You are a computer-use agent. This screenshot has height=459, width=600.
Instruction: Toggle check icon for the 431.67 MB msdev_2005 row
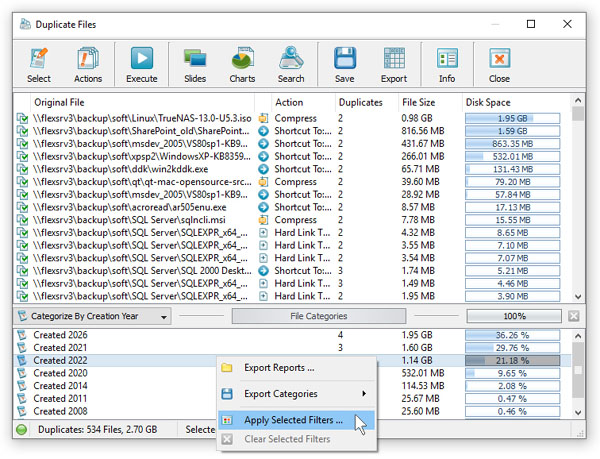(x=23, y=144)
